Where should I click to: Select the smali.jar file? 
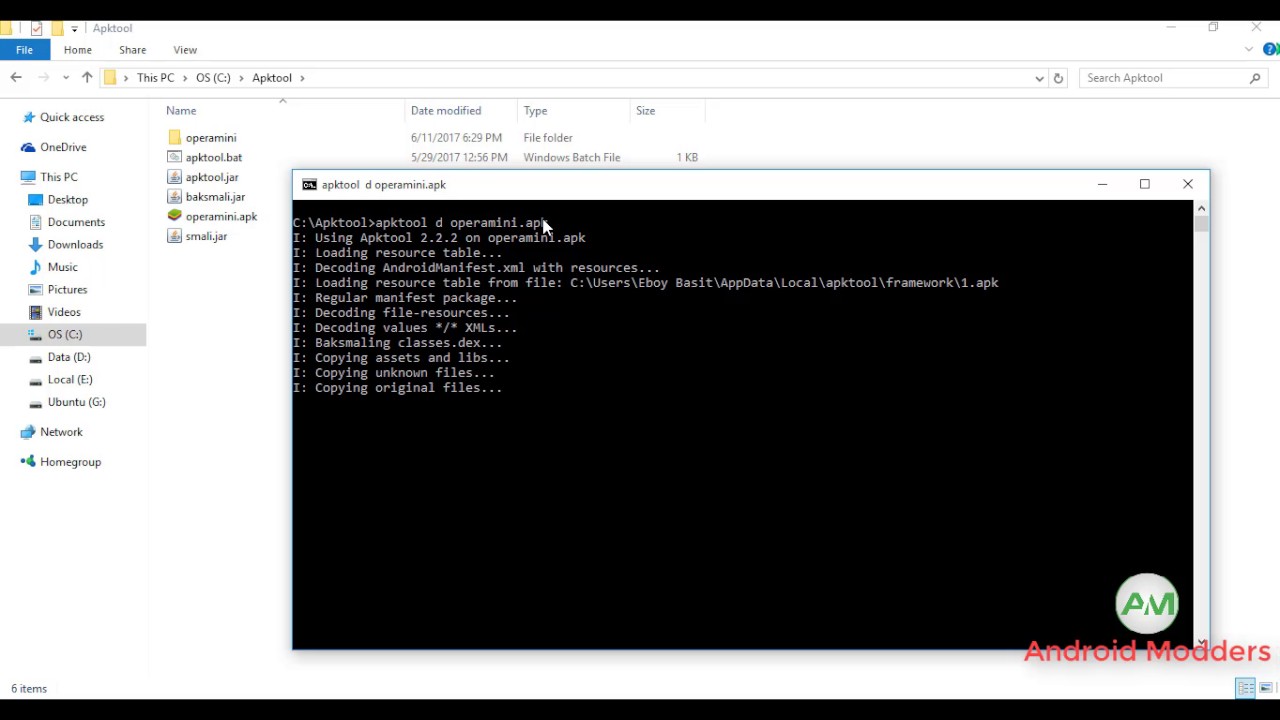click(206, 237)
